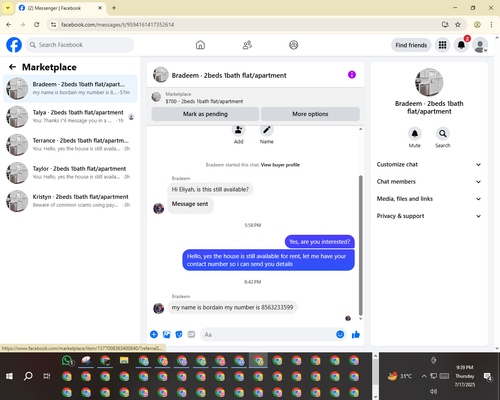Expand Privacy & support section

[x=429, y=216]
